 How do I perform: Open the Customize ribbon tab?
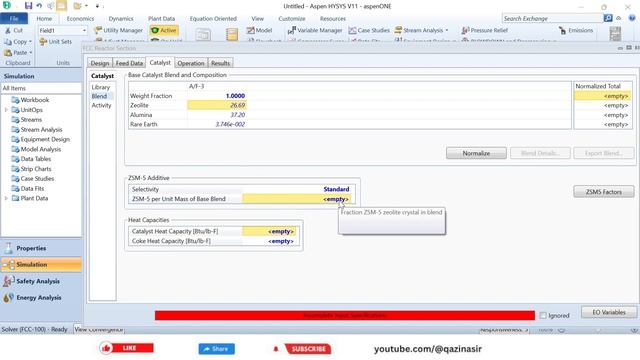tap(291, 18)
